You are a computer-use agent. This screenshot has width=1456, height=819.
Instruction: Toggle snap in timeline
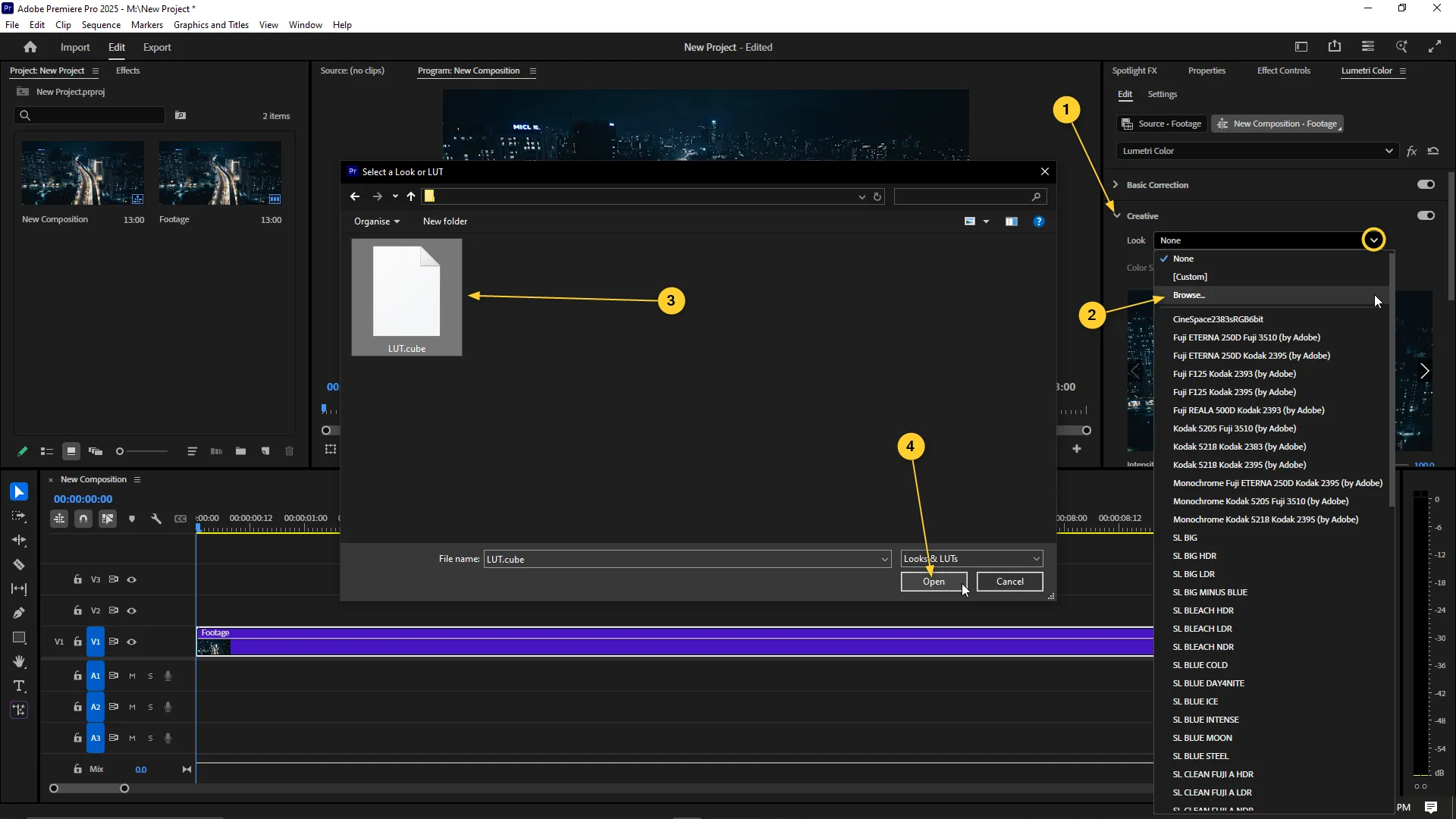[83, 519]
